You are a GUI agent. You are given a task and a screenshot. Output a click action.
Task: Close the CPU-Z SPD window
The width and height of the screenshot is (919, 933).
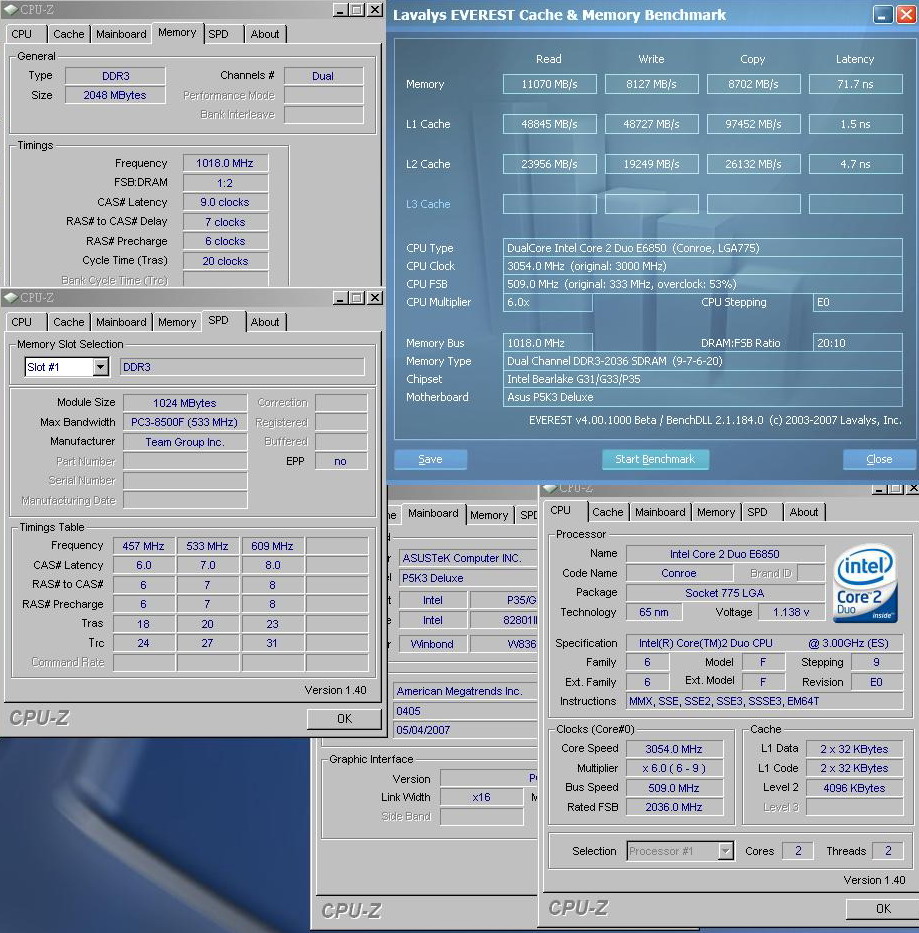click(374, 298)
